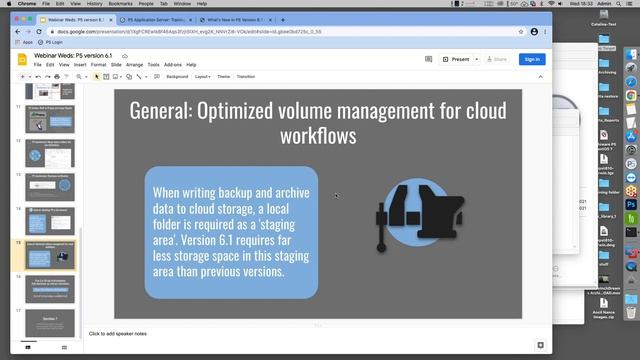Click the Undo arrow in toolbar
This screenshot has width=640, height=360.
[x=38, y=77]
